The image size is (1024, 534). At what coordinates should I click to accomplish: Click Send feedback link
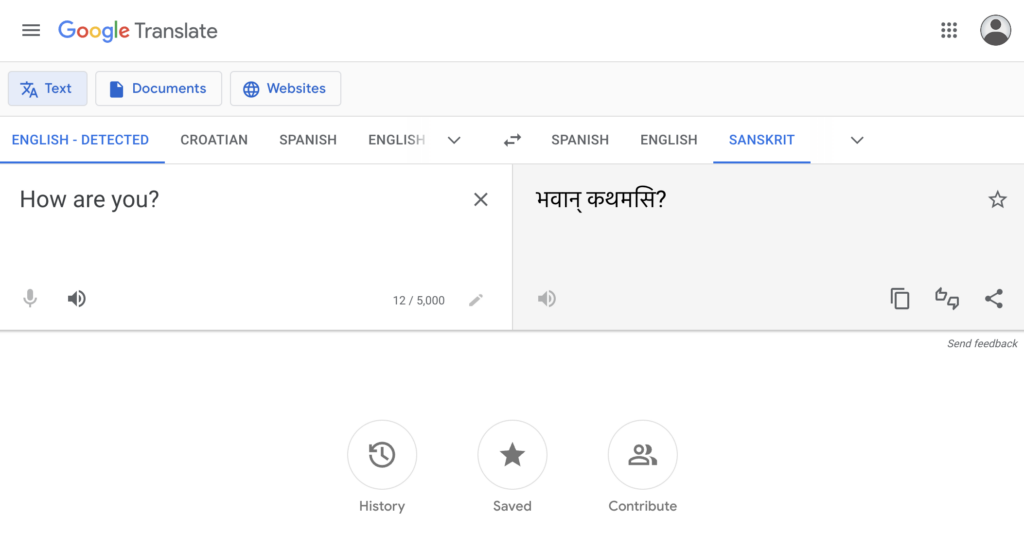tap(982, 343)
